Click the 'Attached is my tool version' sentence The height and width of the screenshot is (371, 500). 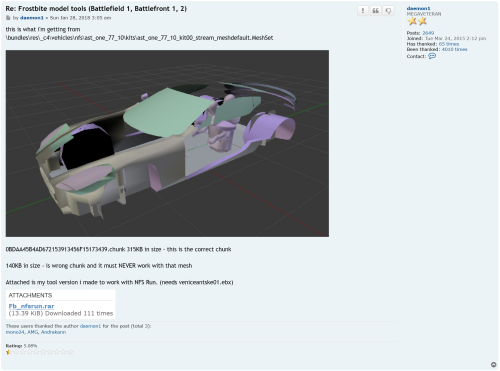[x=119, y=282]
